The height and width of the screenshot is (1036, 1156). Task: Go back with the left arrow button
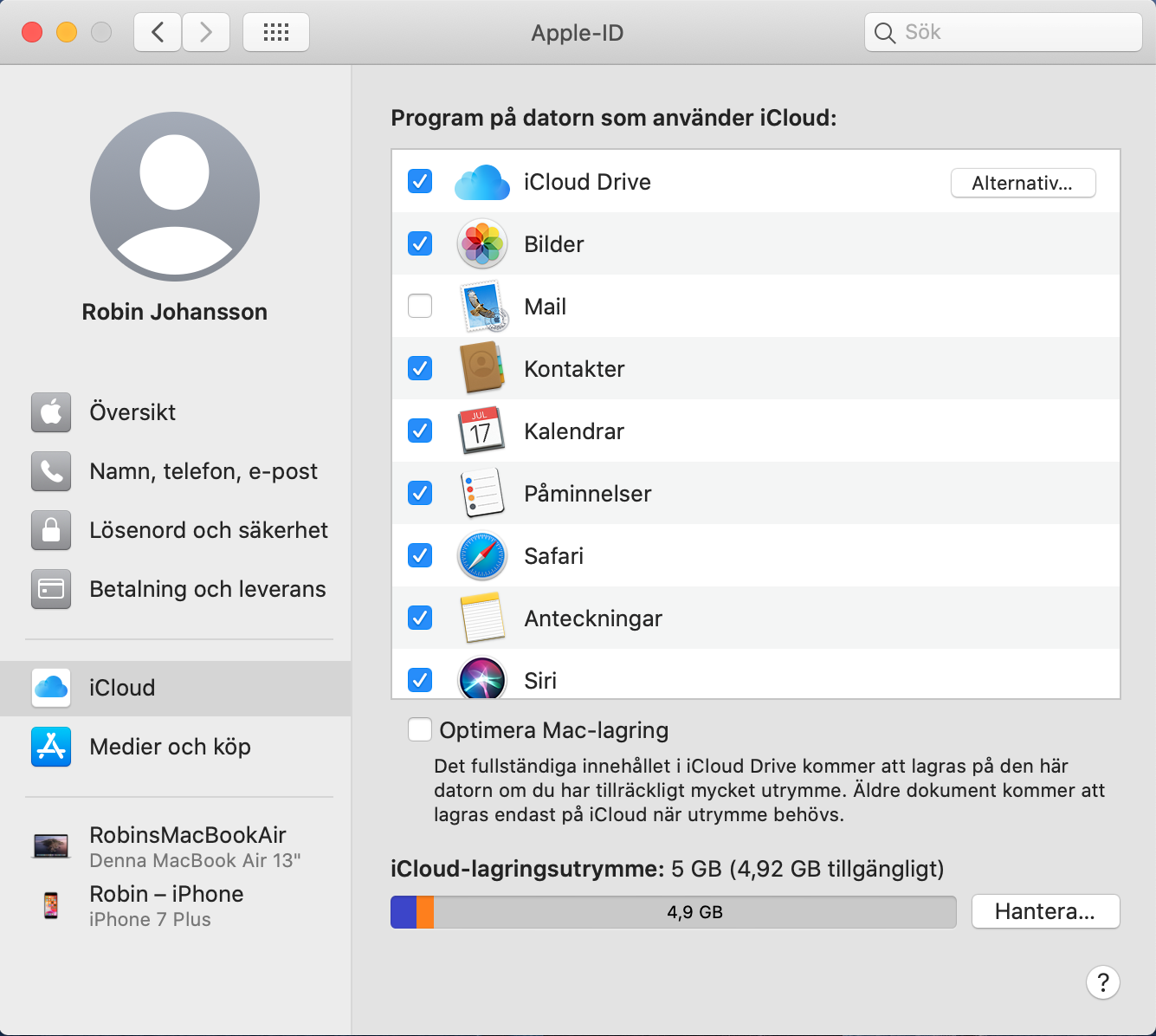pos(158,33)
